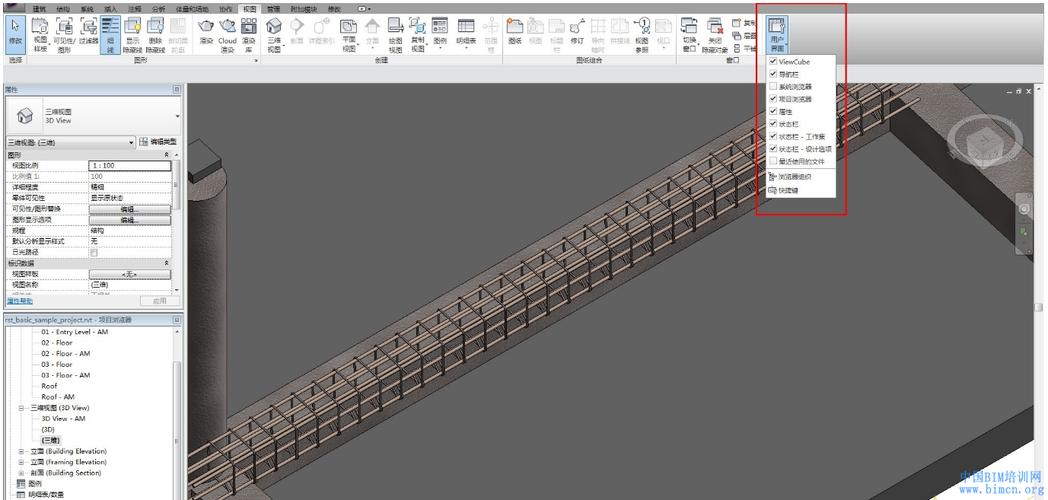Toggle 状态栏 (Status Bar) checkbox

click(x=773, y=124)
